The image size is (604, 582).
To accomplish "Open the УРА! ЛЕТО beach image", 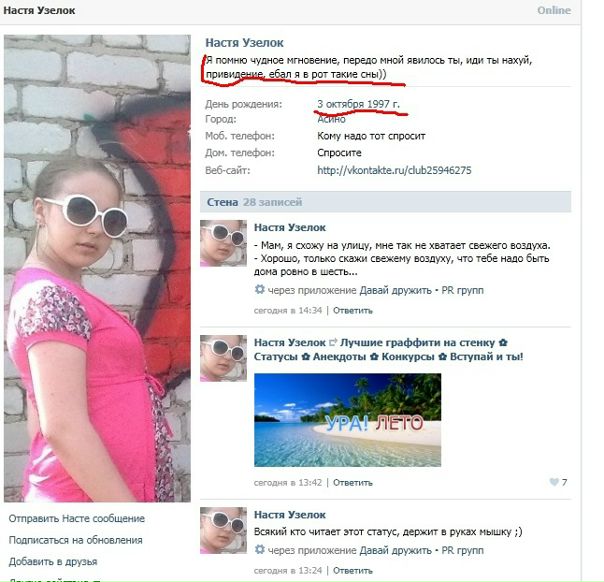I will 347,420.
